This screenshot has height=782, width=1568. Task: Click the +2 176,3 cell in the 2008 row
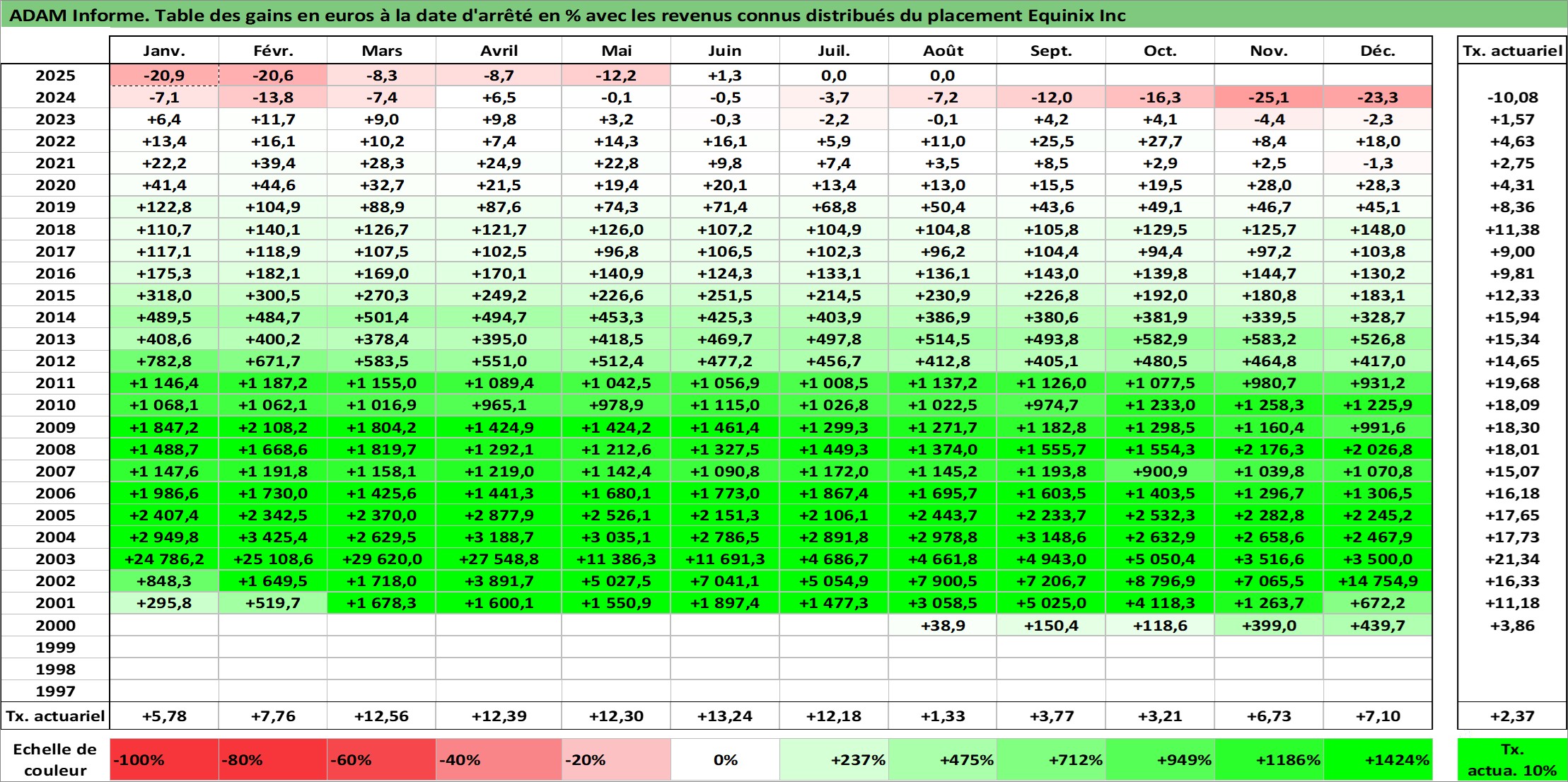click(1269, 450)
